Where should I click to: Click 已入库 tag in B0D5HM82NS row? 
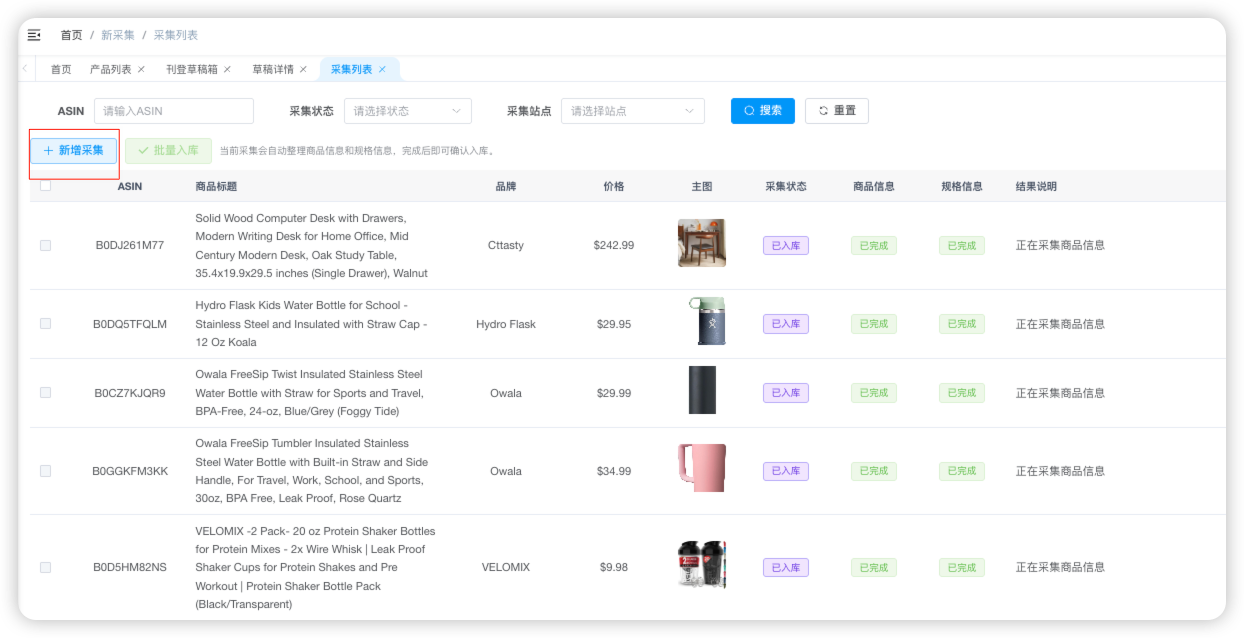tap(786, 567)
